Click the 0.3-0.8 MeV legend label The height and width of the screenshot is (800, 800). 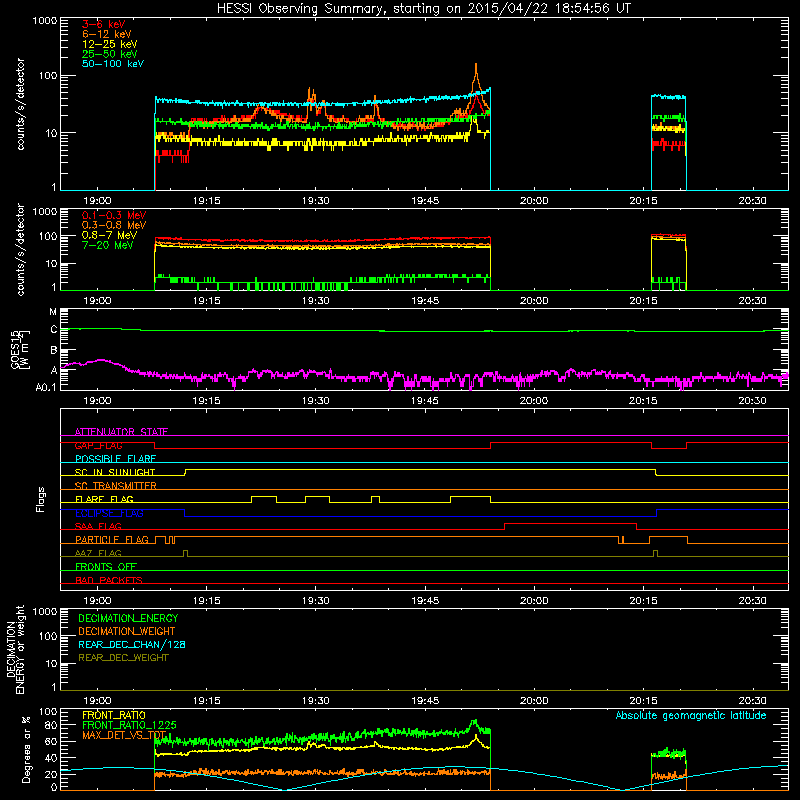click(x=114, y=225)
